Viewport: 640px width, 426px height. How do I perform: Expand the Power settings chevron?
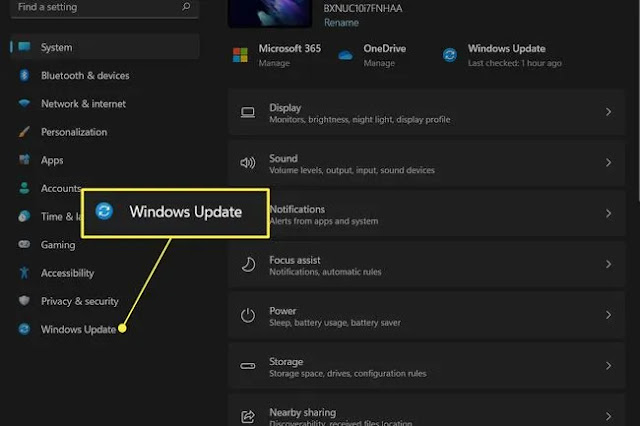tap(608, 315)
